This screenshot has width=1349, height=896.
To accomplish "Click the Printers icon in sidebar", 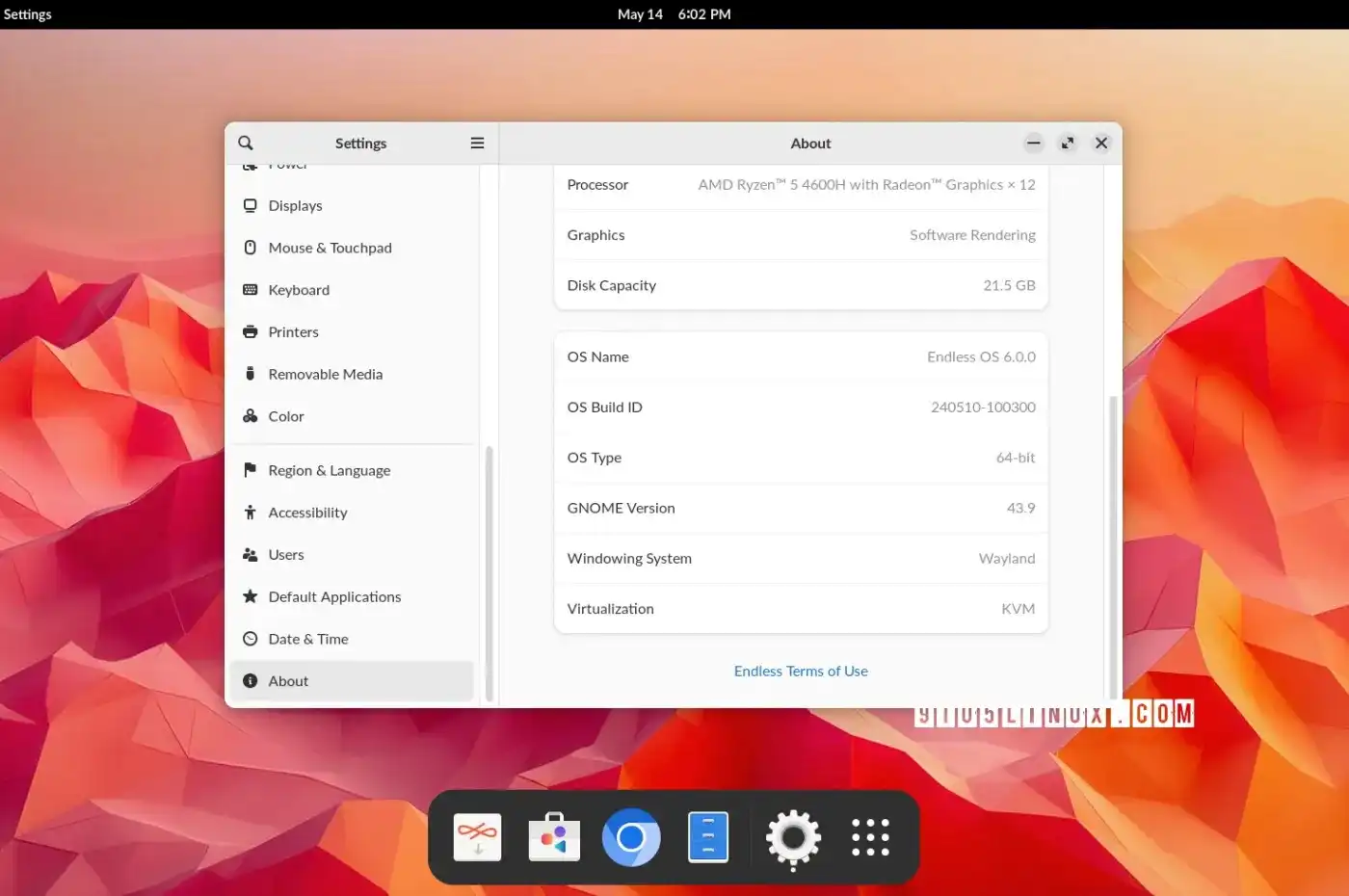I will coord(251,331).
